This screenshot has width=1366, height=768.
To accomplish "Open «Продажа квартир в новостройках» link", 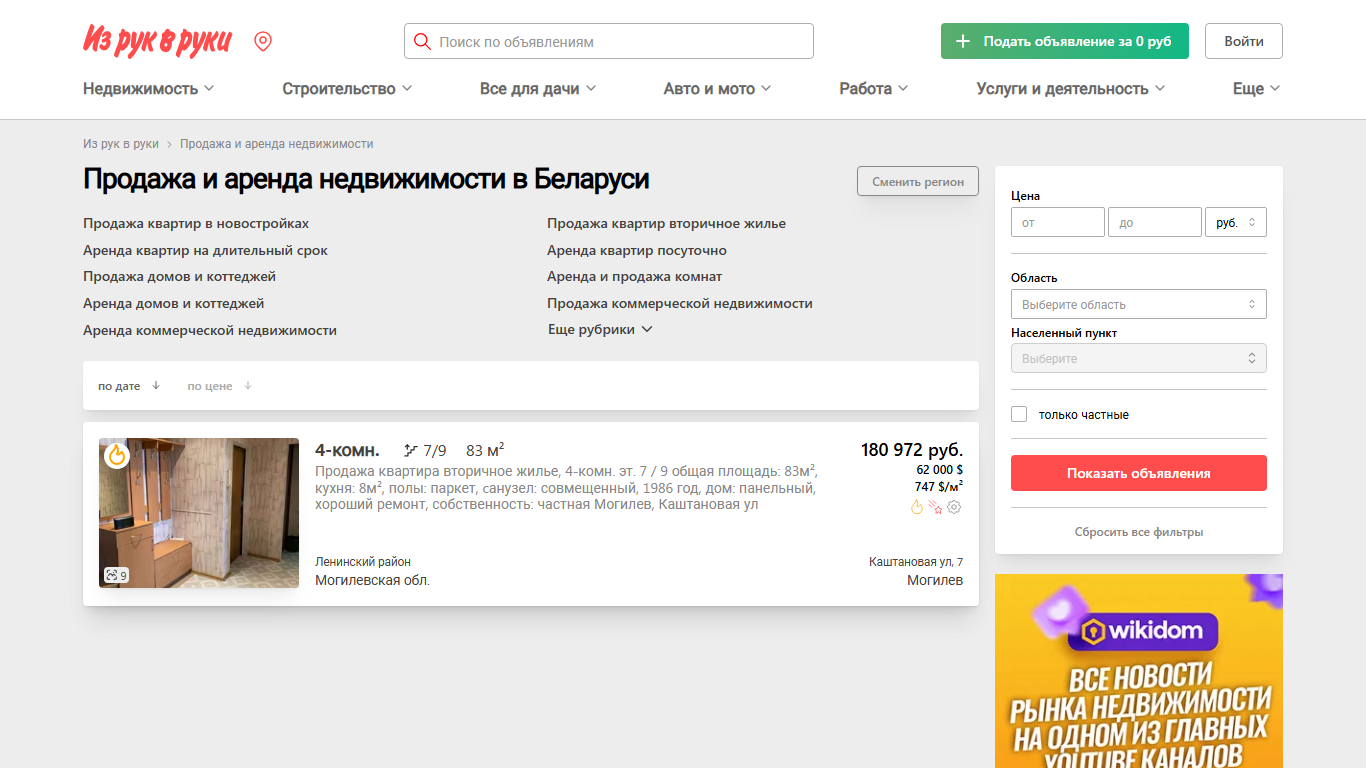I will [196, 223].
